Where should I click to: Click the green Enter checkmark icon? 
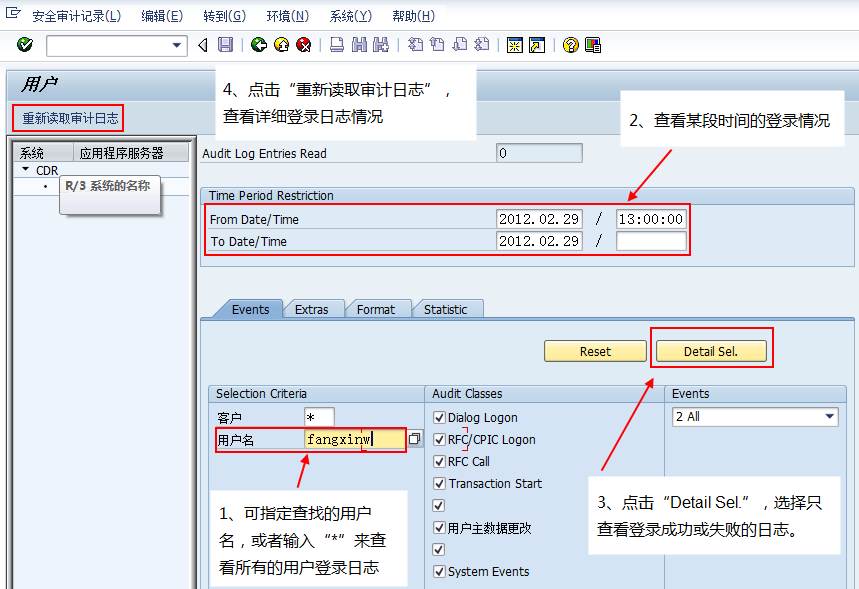[25, 45]
